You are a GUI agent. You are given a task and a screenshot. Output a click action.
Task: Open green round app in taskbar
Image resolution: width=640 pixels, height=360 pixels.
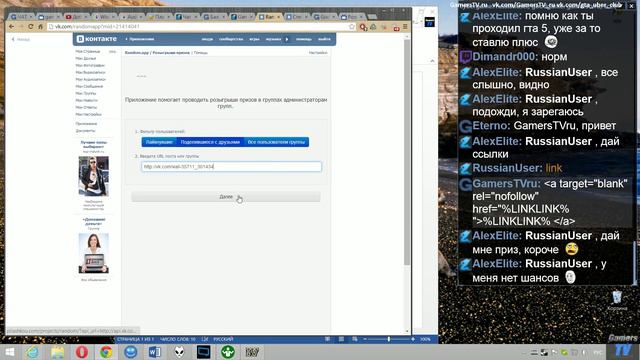tap(228, 352)
